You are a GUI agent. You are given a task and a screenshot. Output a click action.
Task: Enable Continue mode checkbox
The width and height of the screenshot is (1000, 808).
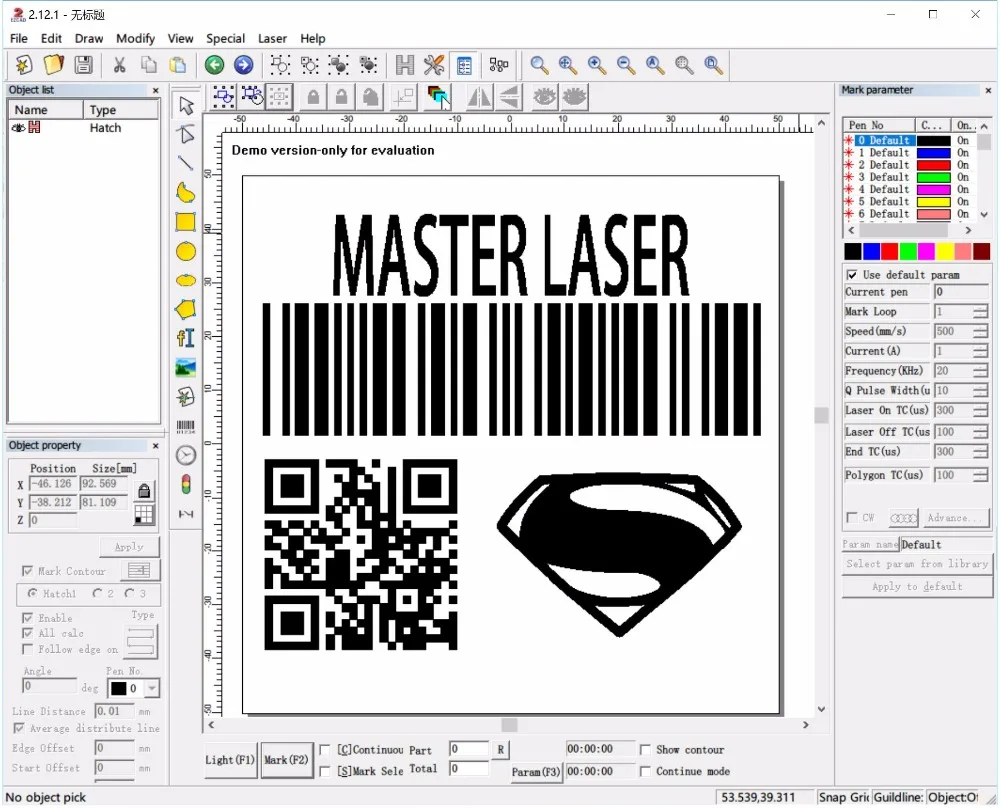point(645,772)
